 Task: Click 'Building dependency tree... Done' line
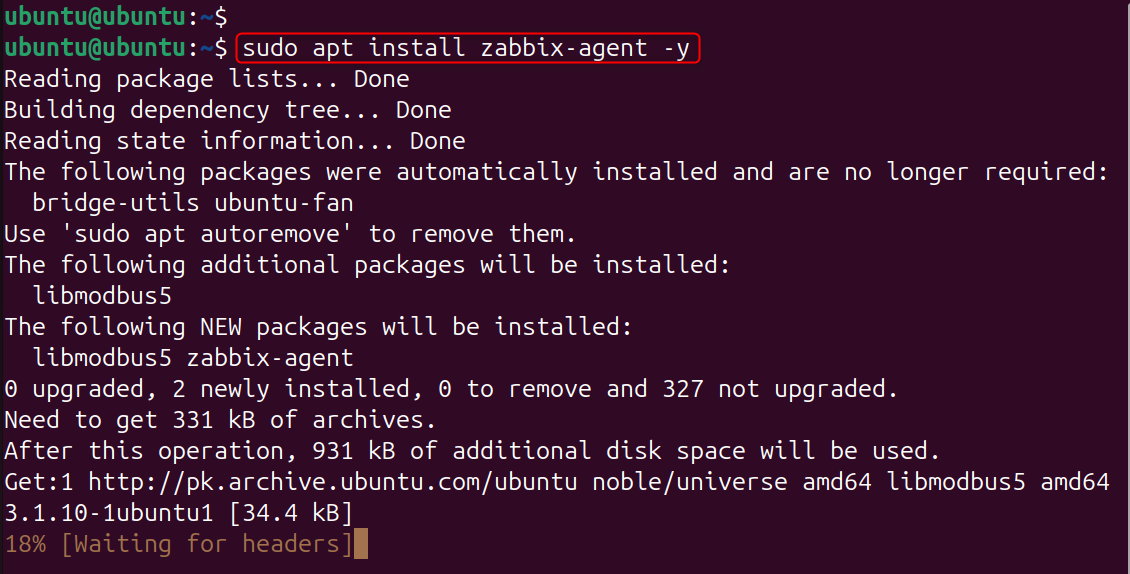point(227,109)
